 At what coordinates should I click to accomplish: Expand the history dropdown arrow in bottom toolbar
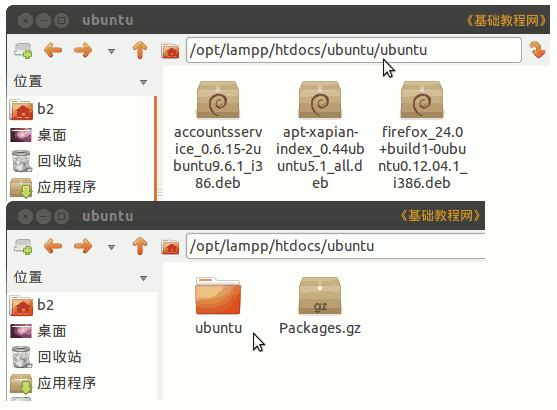[x=111, y=247]
